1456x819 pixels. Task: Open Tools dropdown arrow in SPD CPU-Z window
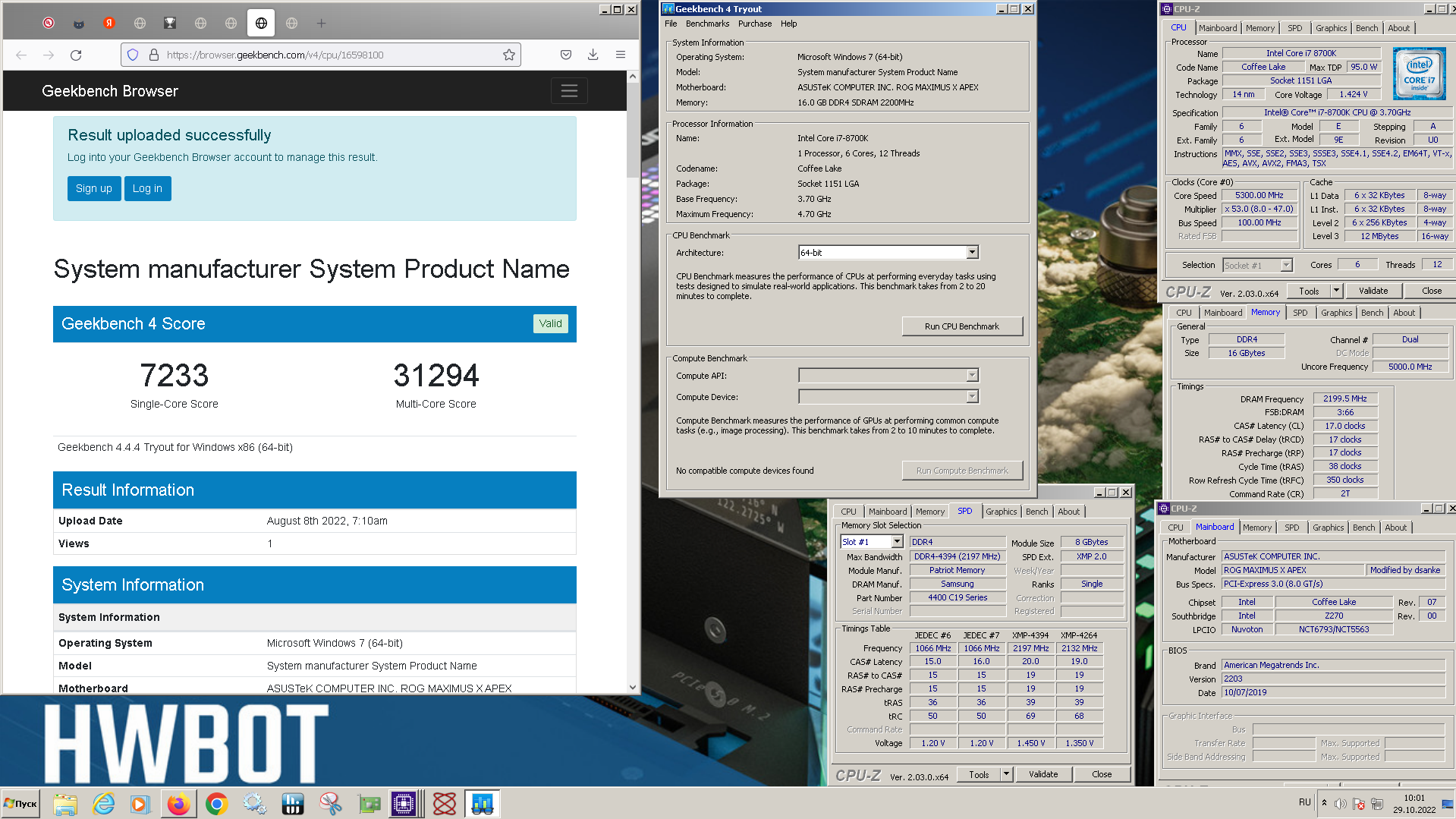point(1006,774)
